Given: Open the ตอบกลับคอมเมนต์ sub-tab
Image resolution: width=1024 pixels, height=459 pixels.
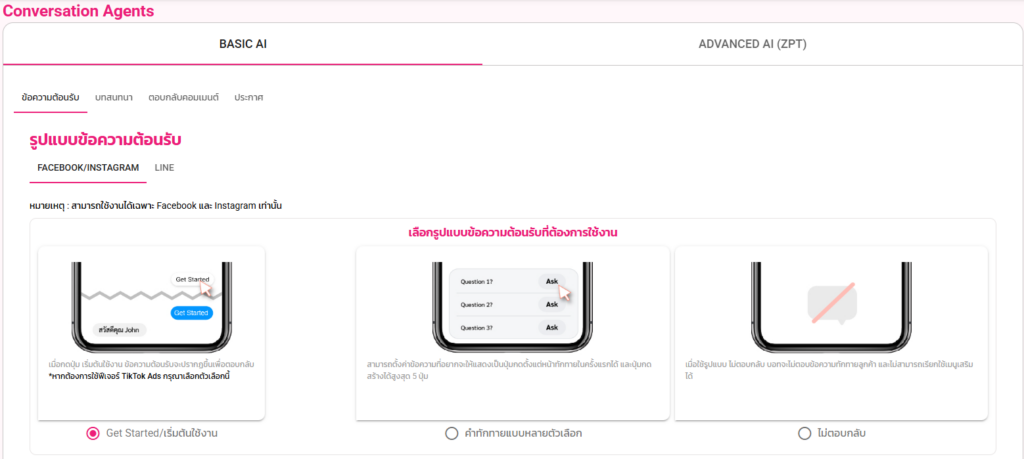Looking at the screenshot, I should click(183, 97).
